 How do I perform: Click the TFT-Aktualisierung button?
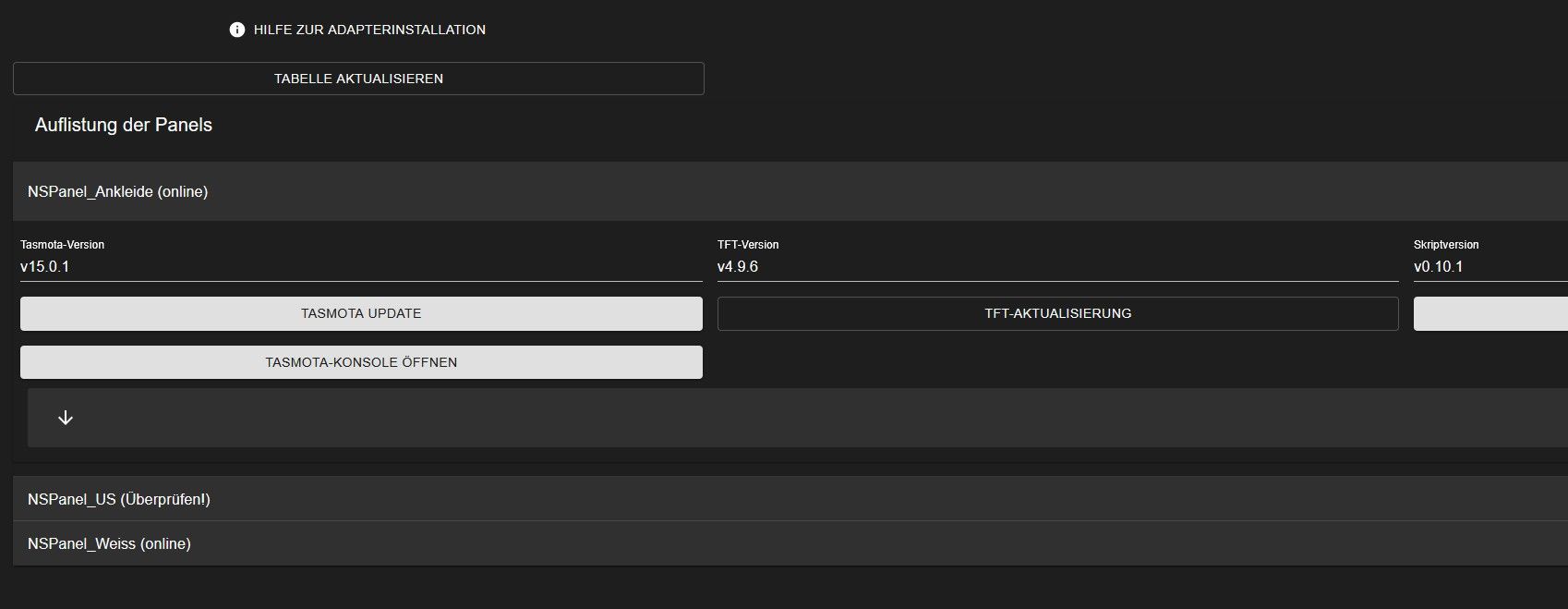click(1057, 313)
